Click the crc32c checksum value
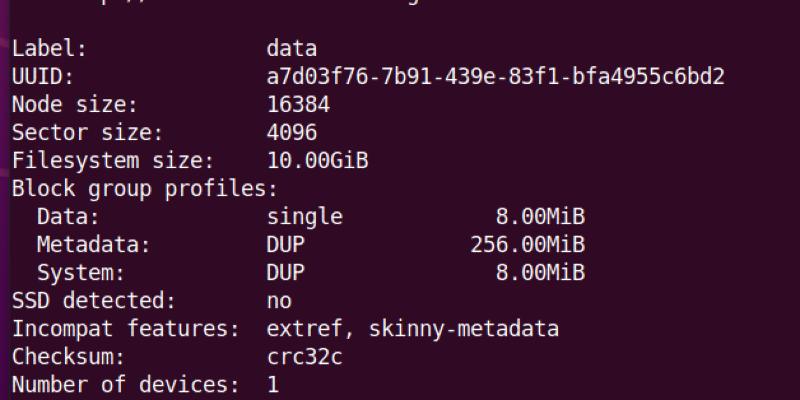 coord(304,356)
